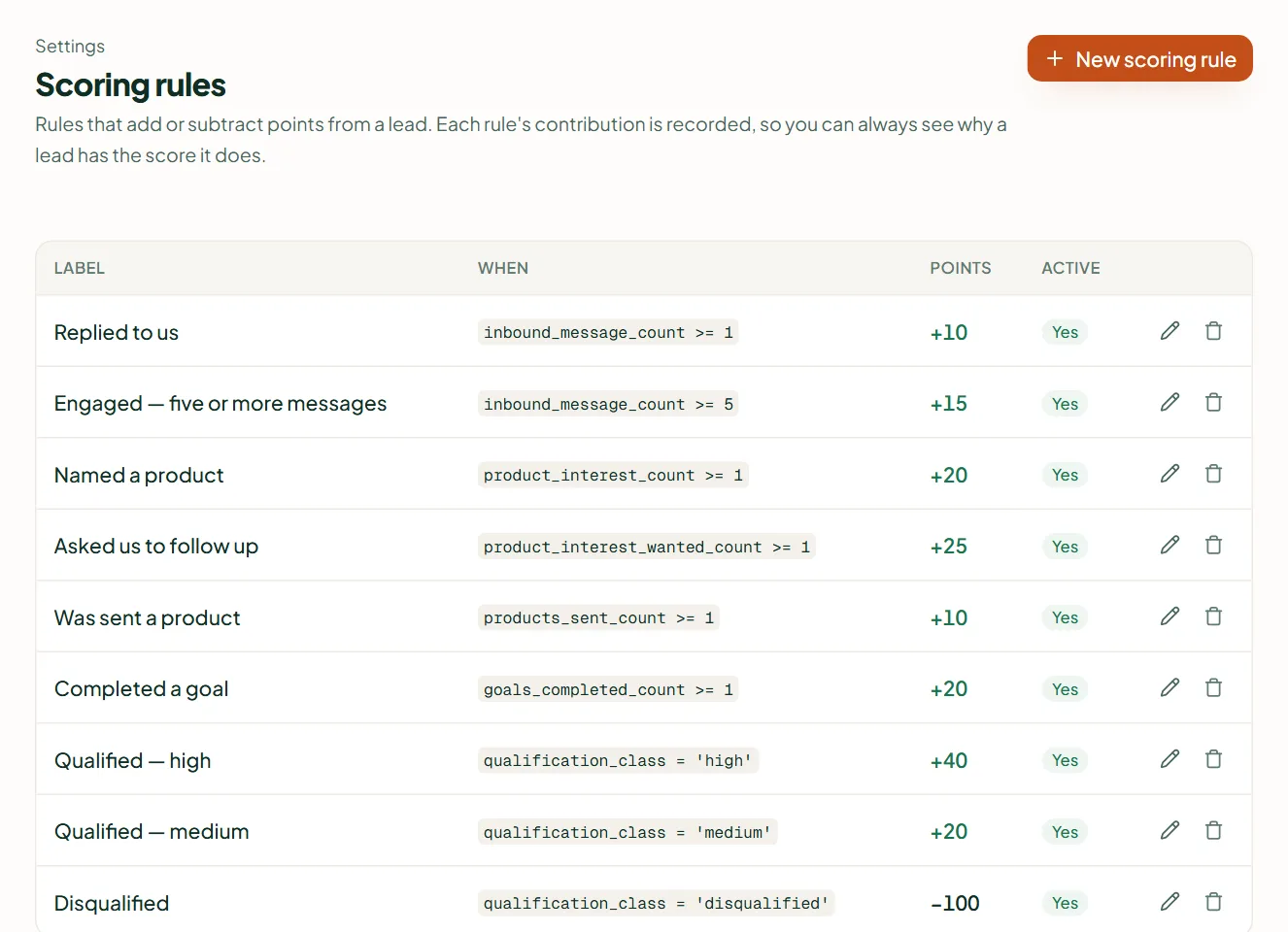The height and width of the screenshot is (932, 1288).
Task: Click the Yes badge for 'Replied to us'
Action: tap(1065, 332)
